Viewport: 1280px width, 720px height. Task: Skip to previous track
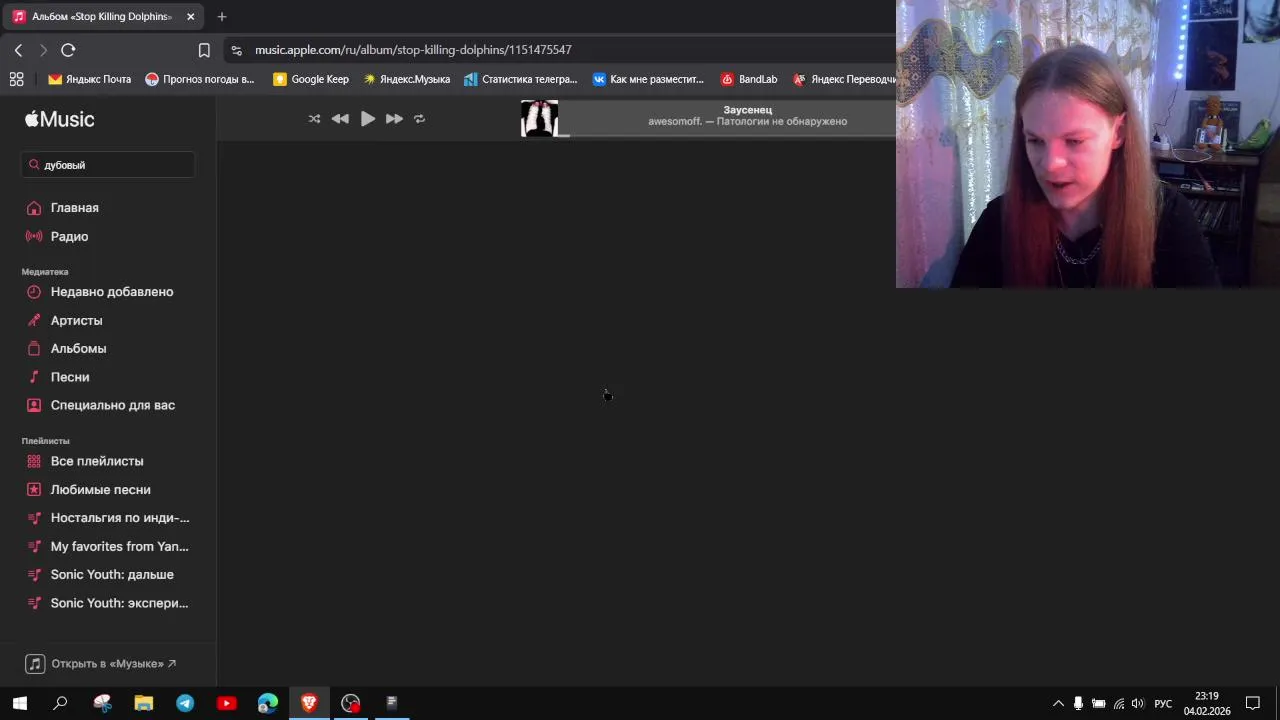click(340, 119)
